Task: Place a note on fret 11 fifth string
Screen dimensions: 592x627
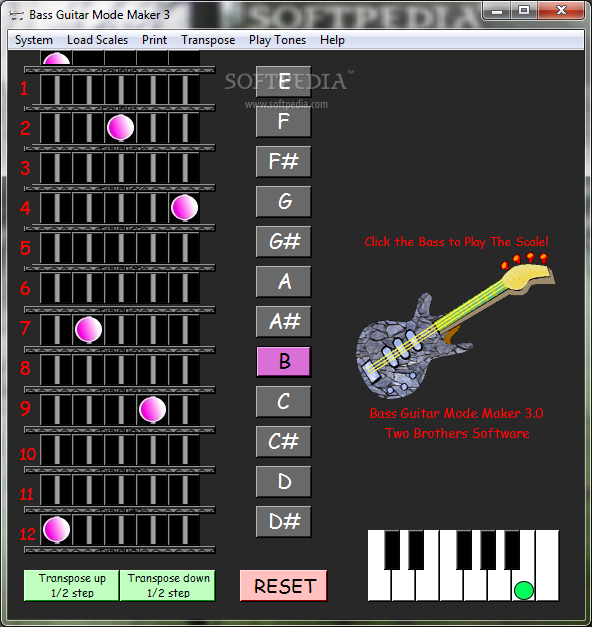Action: coord(184,489)
